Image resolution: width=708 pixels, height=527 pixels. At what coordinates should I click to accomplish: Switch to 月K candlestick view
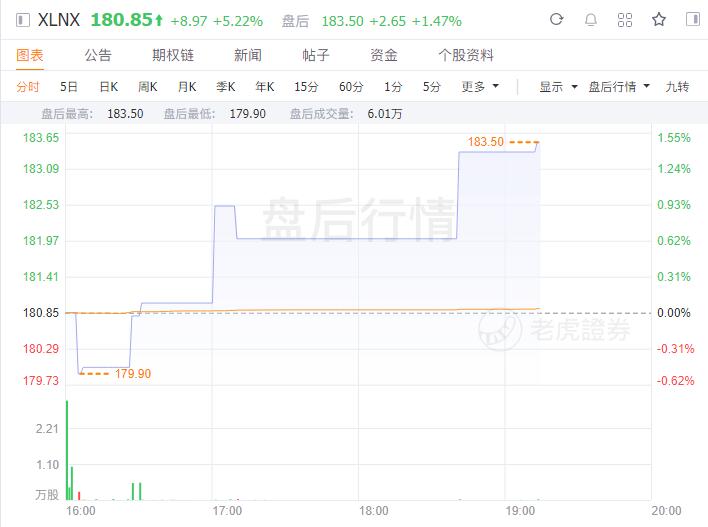(x=187, y=86)
